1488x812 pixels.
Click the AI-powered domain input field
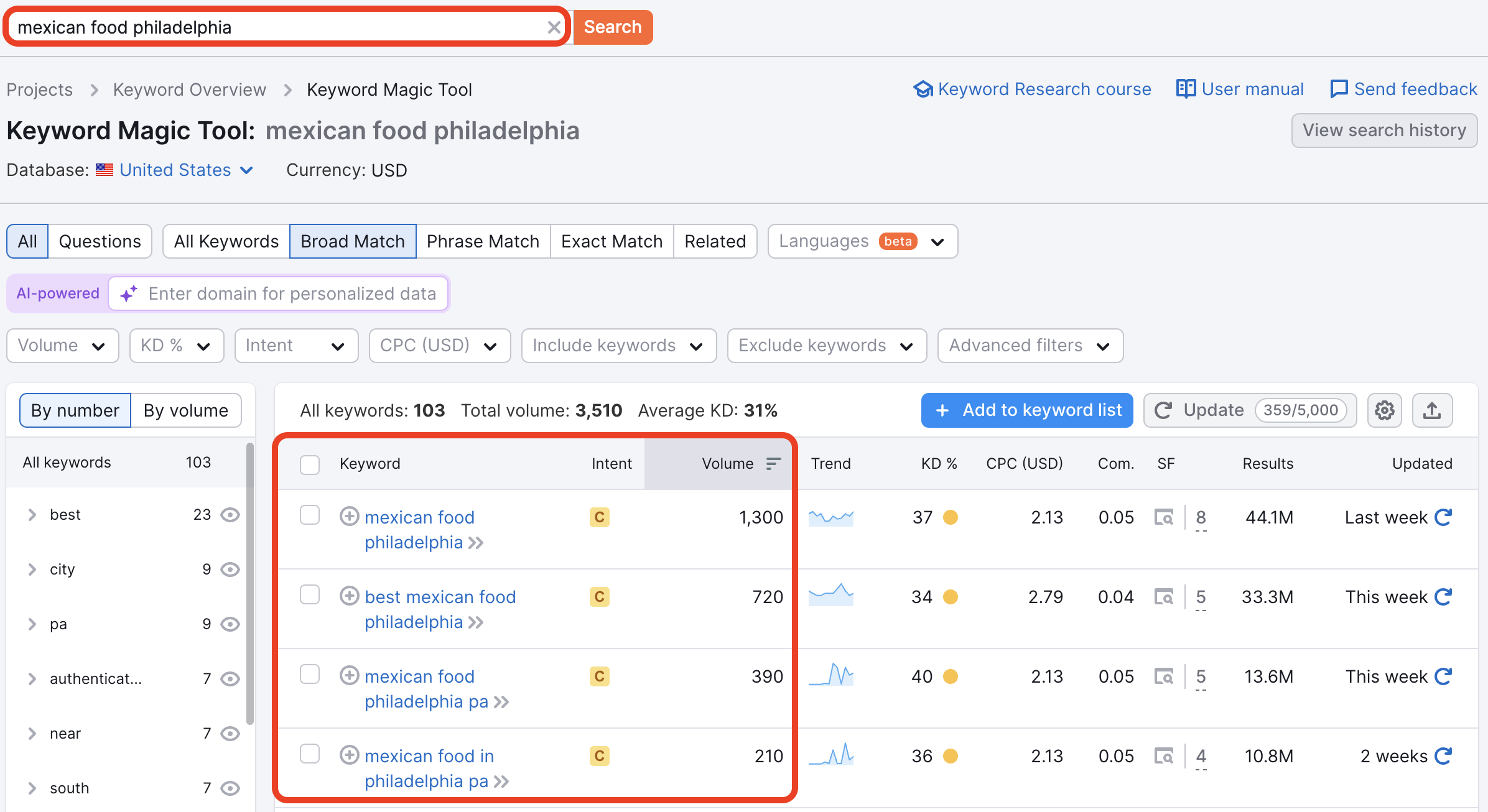(x=293, y=294)
